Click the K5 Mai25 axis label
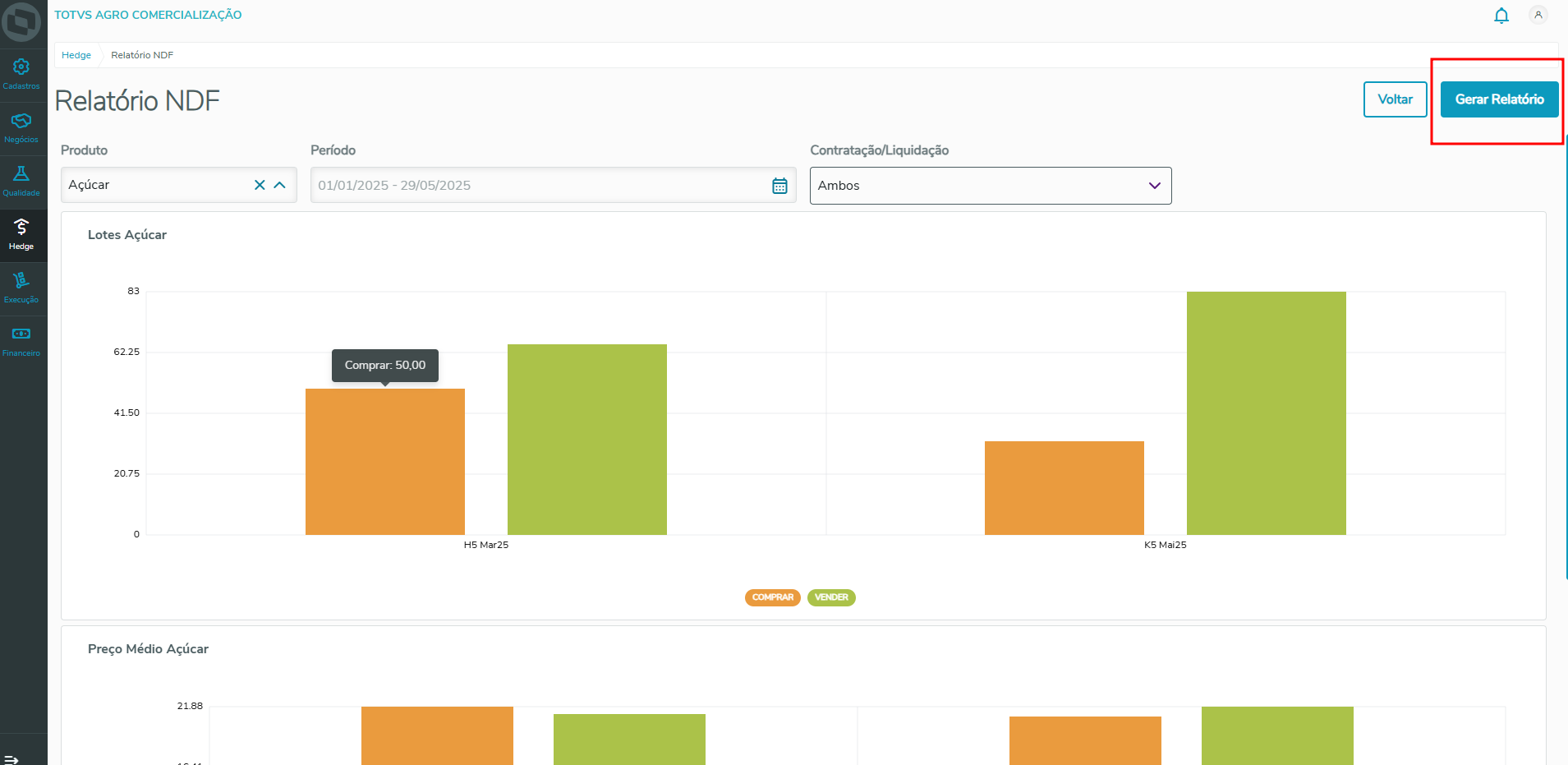 tap(1166, 545)
